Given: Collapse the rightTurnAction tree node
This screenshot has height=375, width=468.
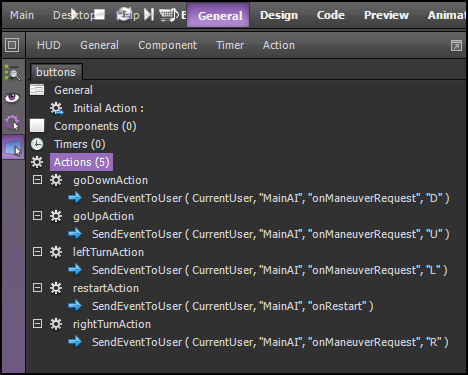Looking at the screenshot, I should coord(37,324).
